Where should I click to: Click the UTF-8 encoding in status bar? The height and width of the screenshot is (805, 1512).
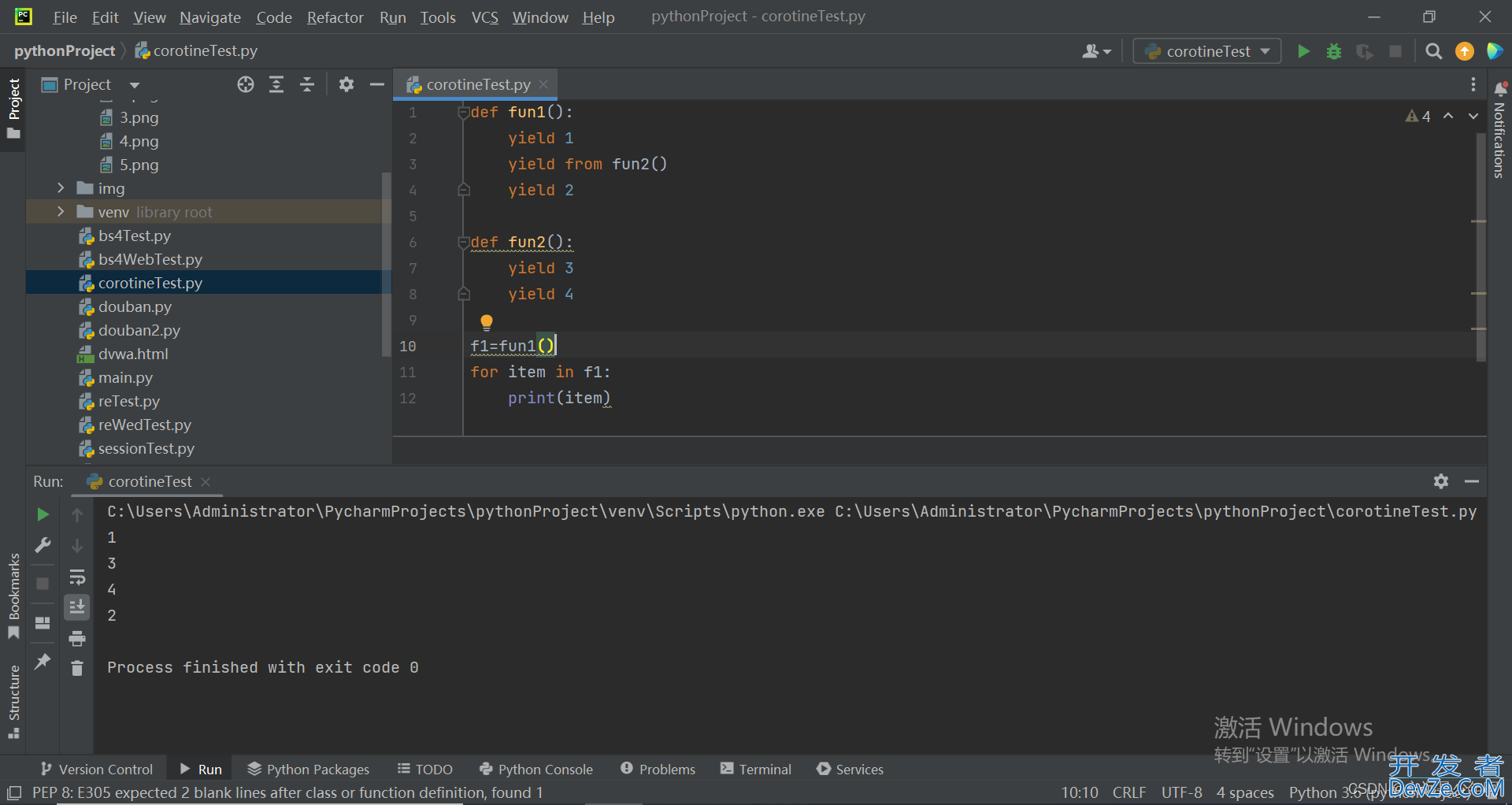pos(1181,792)
